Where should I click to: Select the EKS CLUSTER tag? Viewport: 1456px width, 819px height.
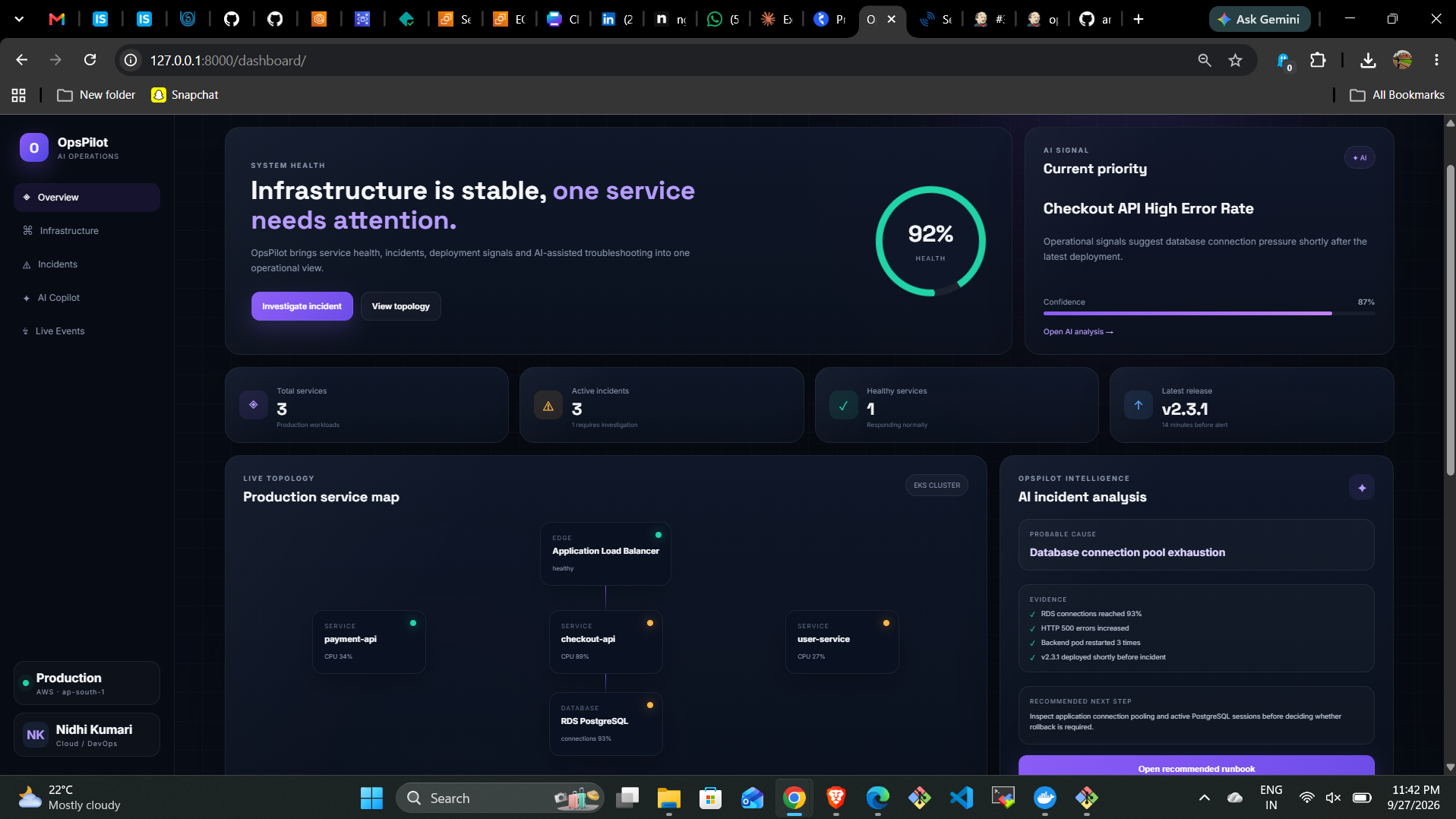point(936,485)
